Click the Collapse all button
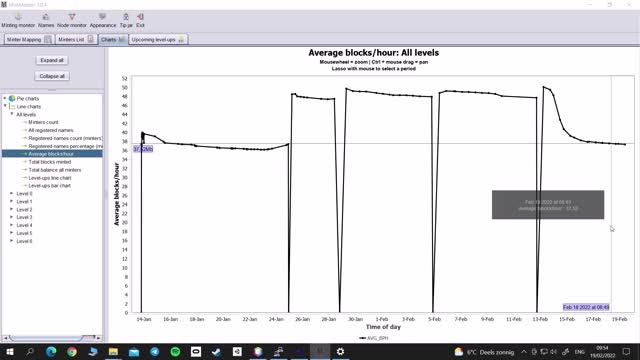Viewport: 640px width, 360px height. [52, 76]
